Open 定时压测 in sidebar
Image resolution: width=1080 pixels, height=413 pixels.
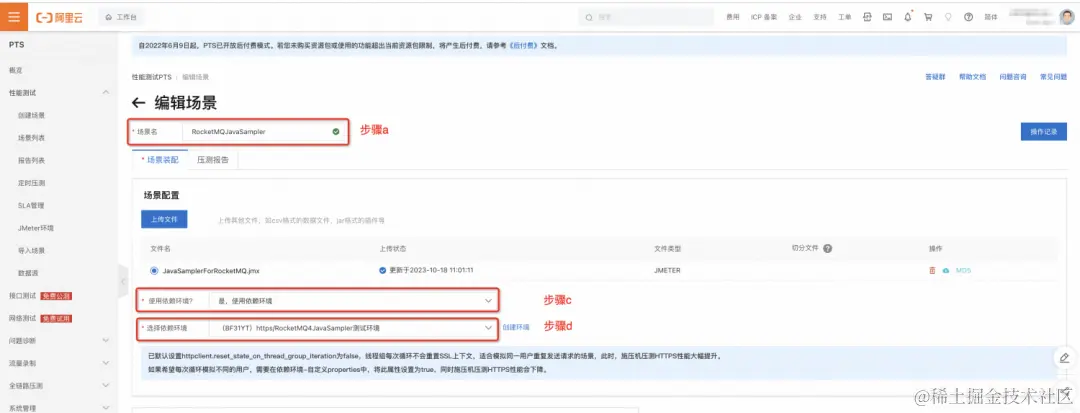[x=32, y=183]
